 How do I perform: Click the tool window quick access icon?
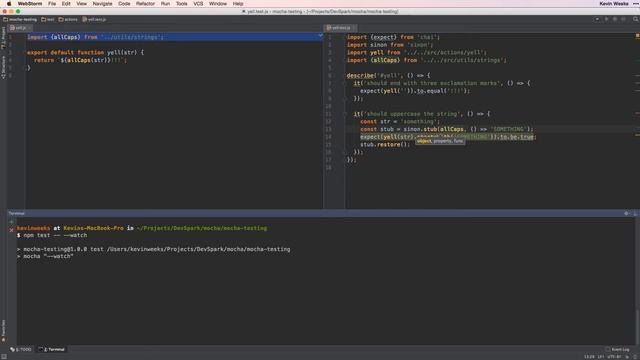pos(4,356)
